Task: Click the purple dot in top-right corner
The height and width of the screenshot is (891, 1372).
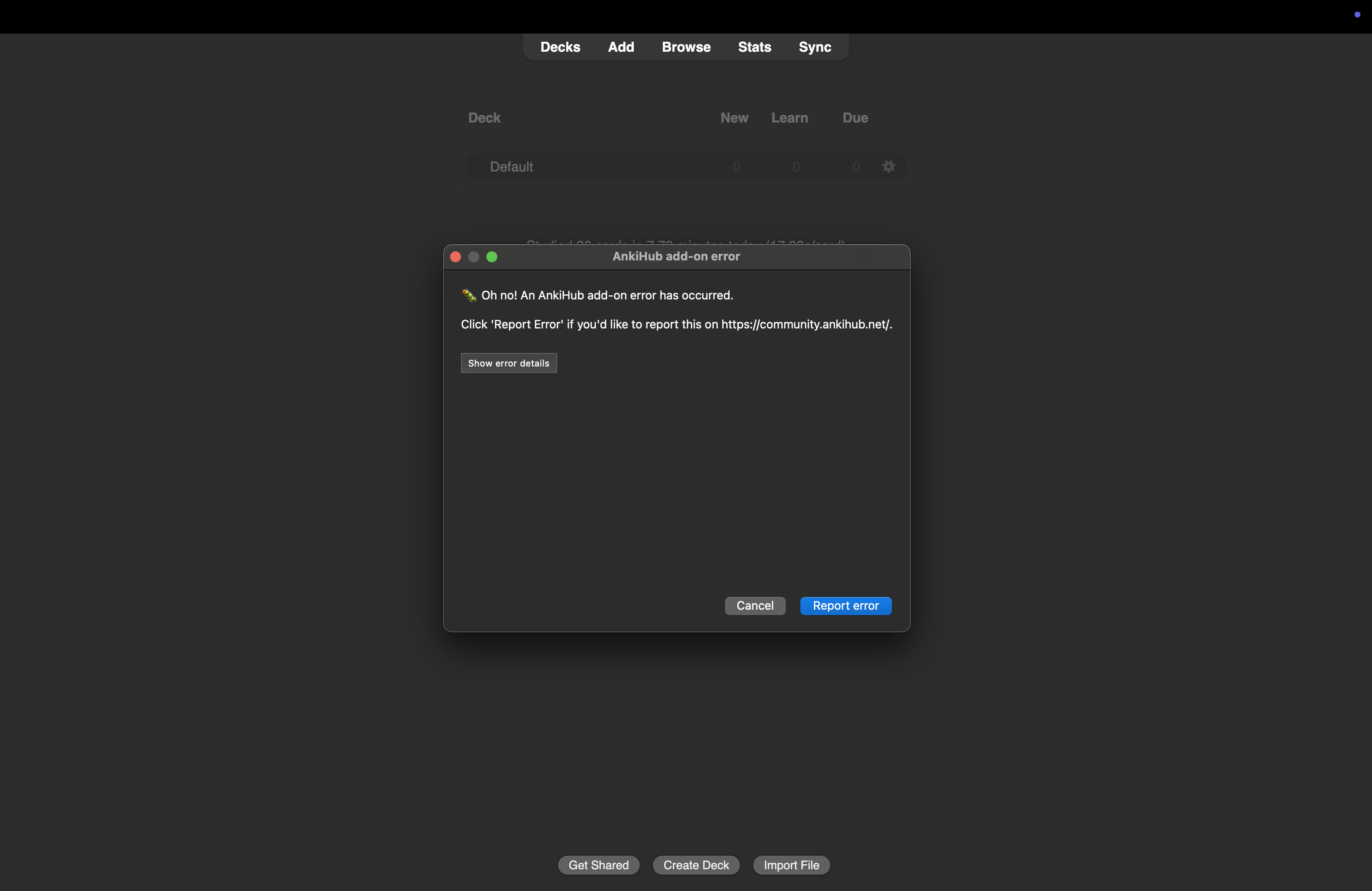Action: pos(1357,15)
